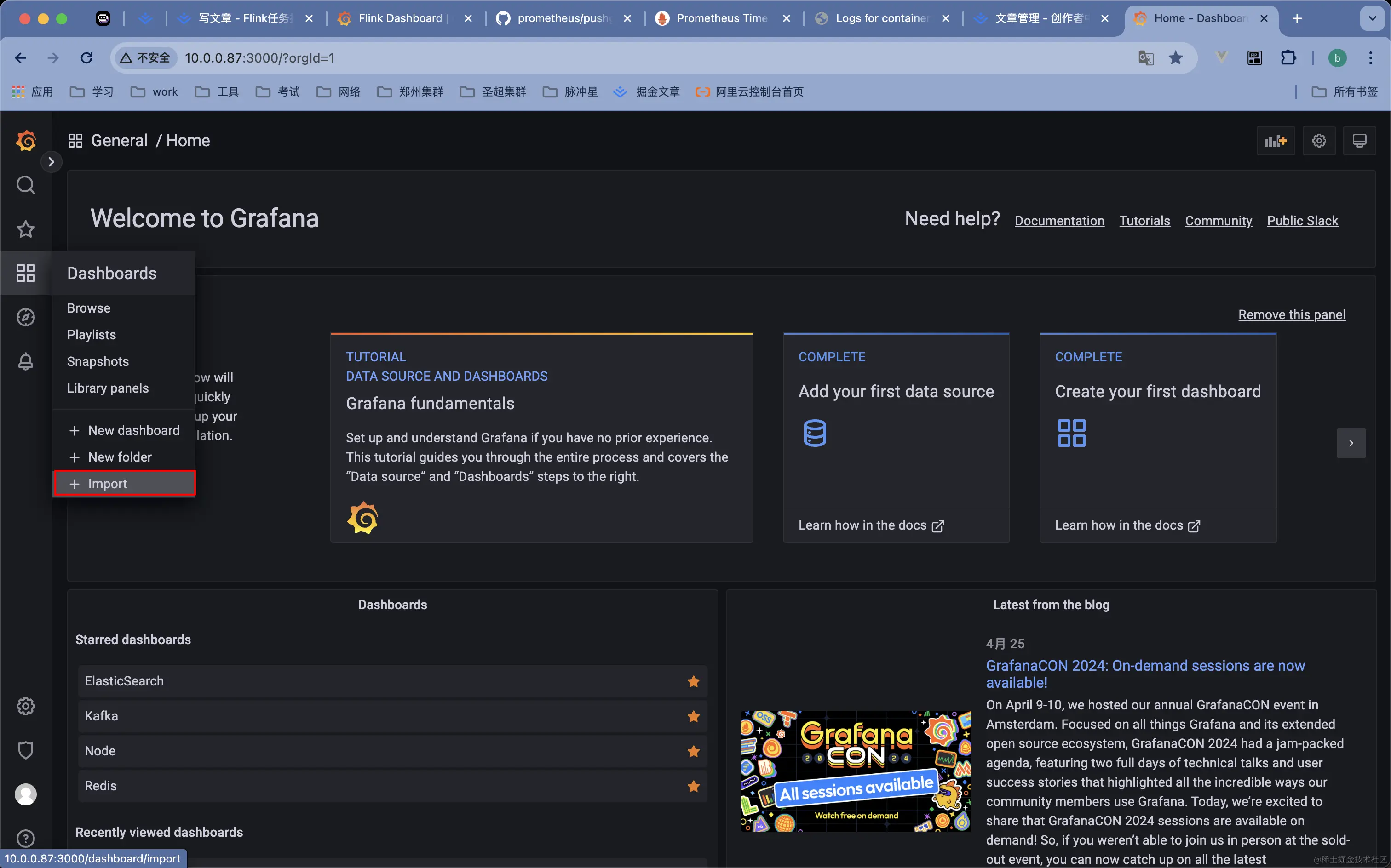Click the Add panel icon top right
The height and width of the screenshot is (868, 1391).
(x=1275, y=141)
